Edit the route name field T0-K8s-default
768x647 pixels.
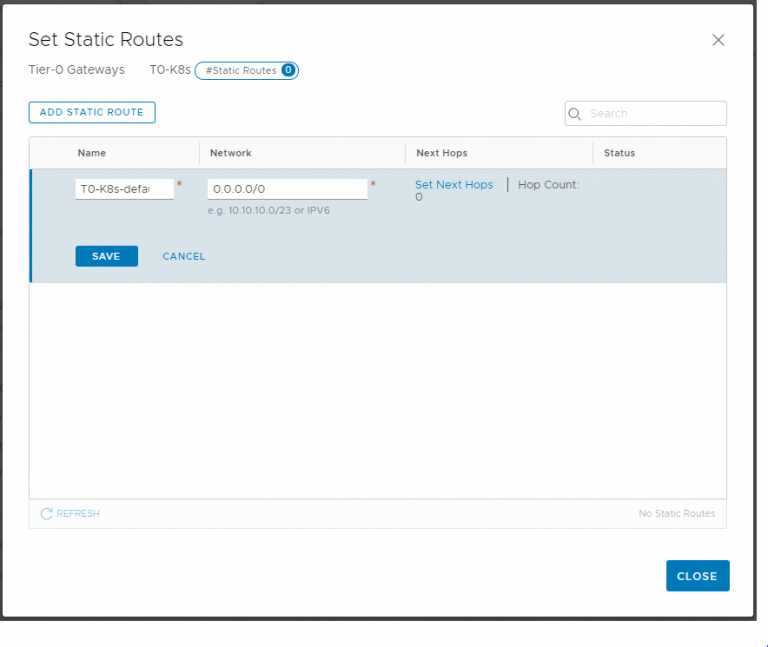pos(124,189)
